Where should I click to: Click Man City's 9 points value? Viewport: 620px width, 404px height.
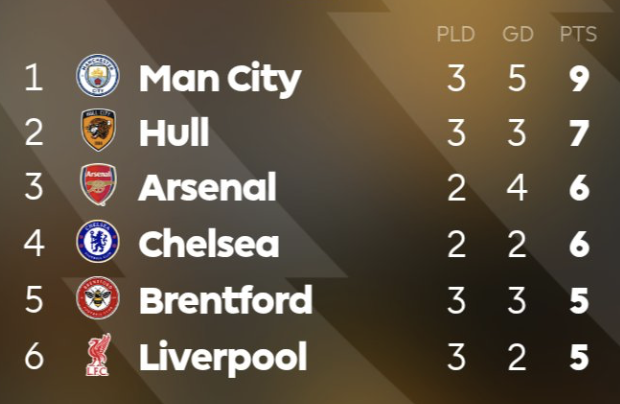(x=580, y=78)
